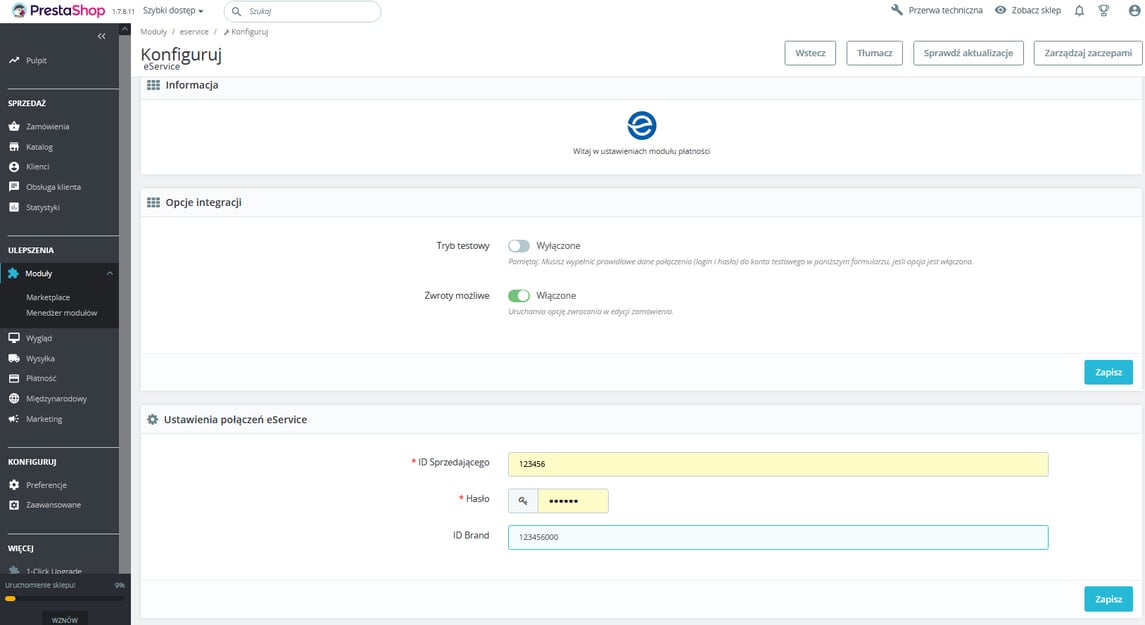This screenshot has width=1145, height=625.
Task: Click the PrestaShop logo
Action: pos(58,10)
